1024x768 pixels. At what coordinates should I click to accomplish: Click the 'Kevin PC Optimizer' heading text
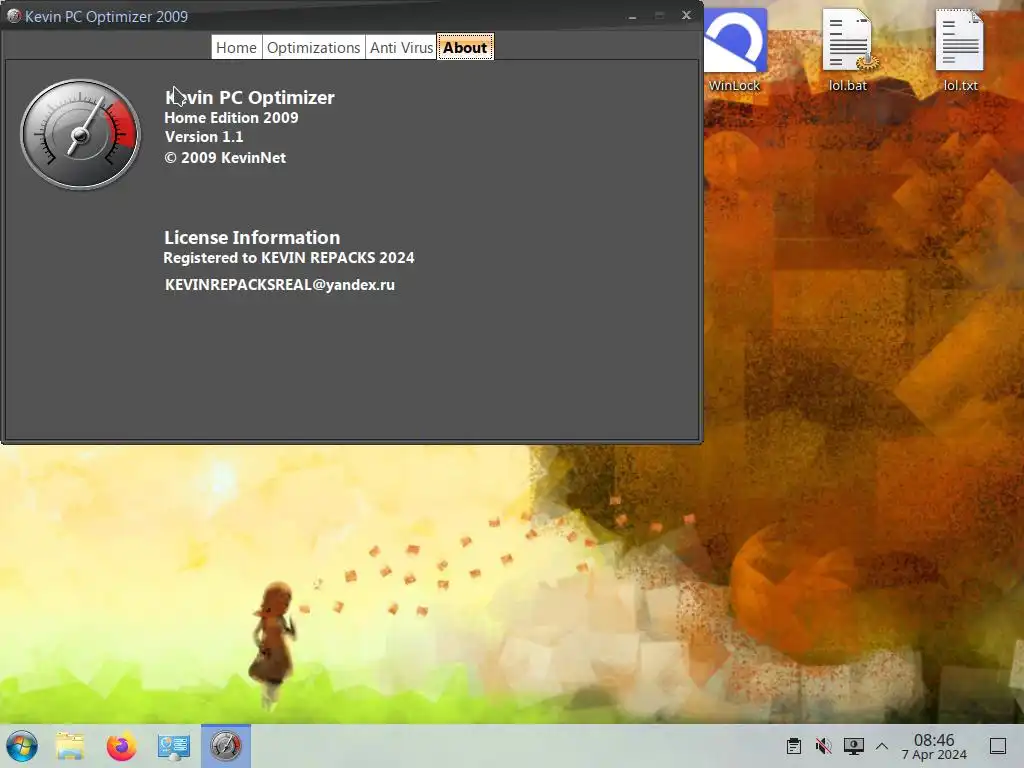click(x=249, y=97)
